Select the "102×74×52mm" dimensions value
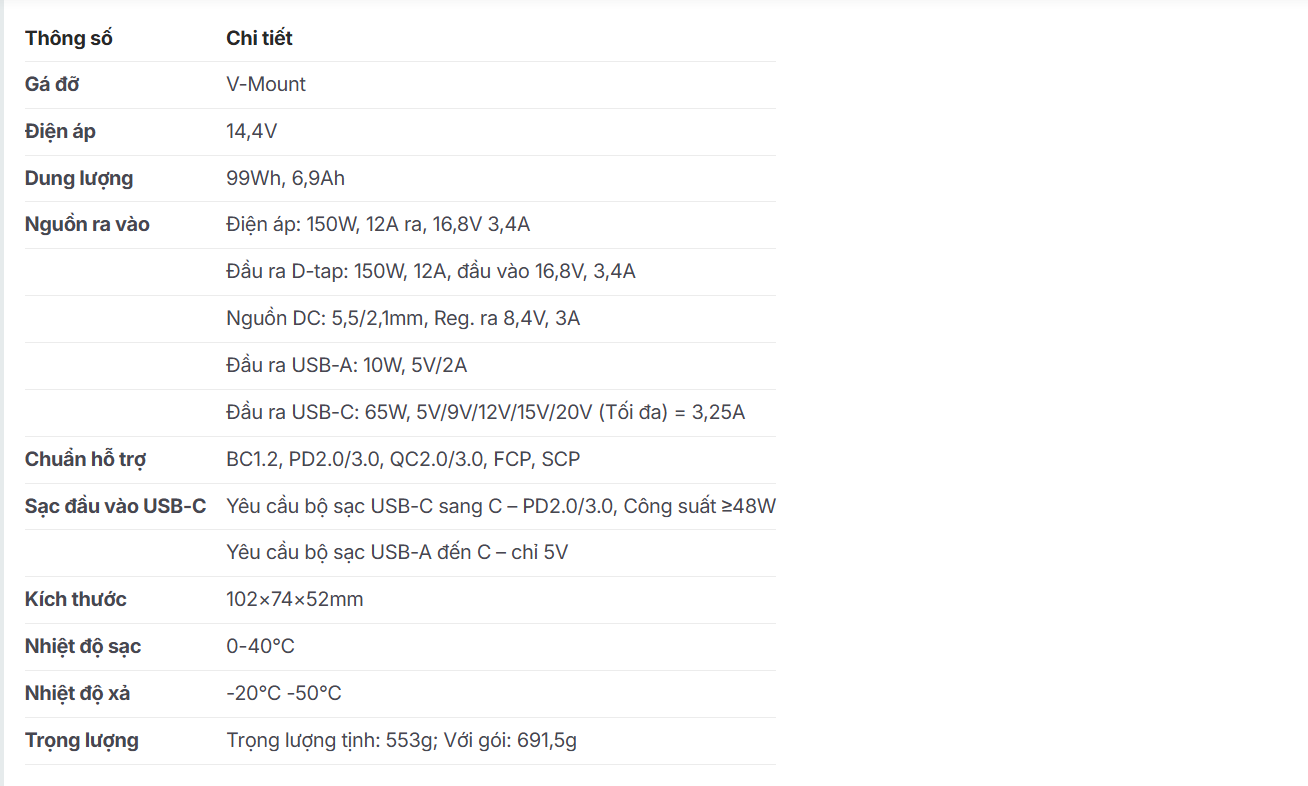The width and height of the screenshot is (1308, 786). pyautogui.click(x=295, y=599)
